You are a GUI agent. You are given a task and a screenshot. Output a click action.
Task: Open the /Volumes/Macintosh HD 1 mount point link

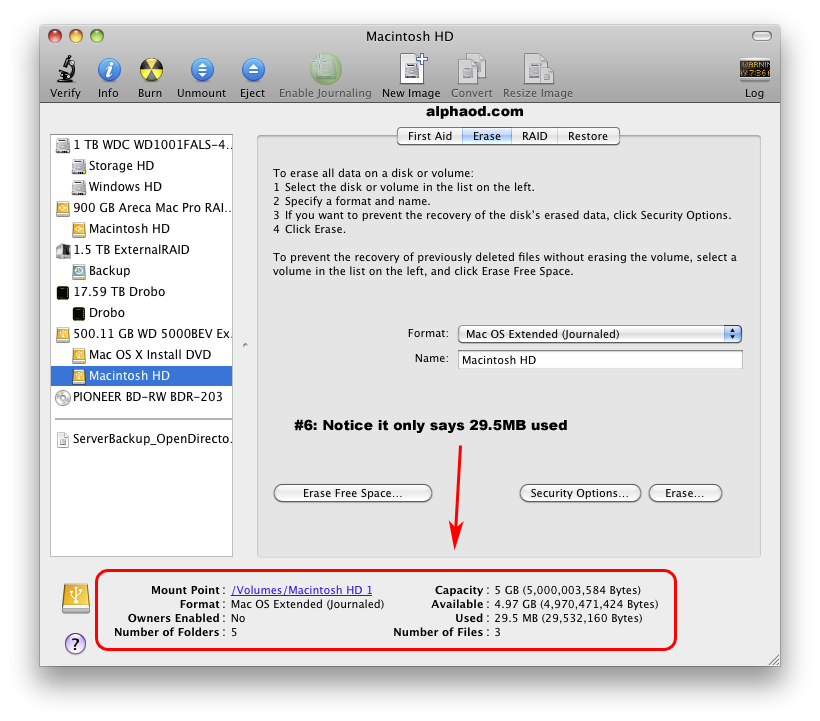click(302, 590)
